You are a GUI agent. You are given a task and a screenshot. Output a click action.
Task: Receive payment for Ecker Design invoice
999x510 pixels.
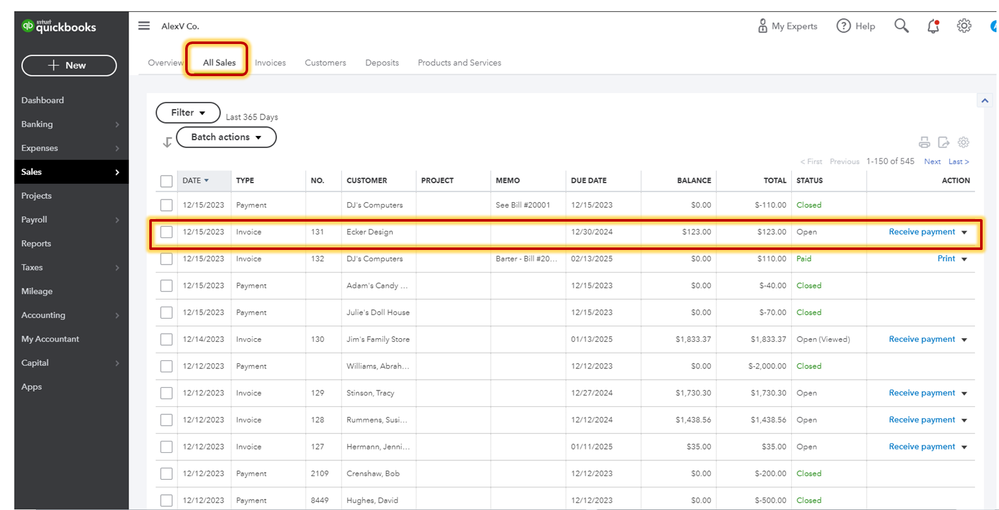click(922, 232)
